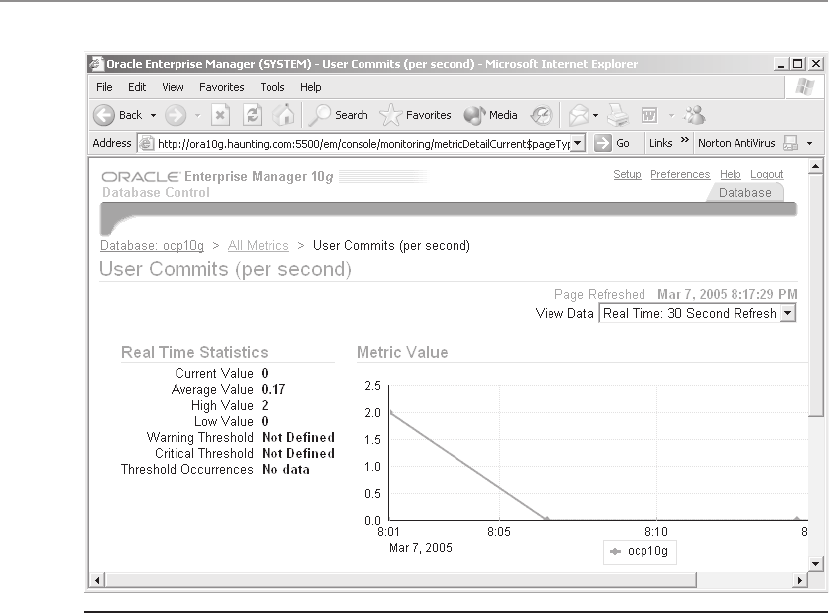
Task: Click the vertical scrollbar thumb
Action: [x=815, y=295]
